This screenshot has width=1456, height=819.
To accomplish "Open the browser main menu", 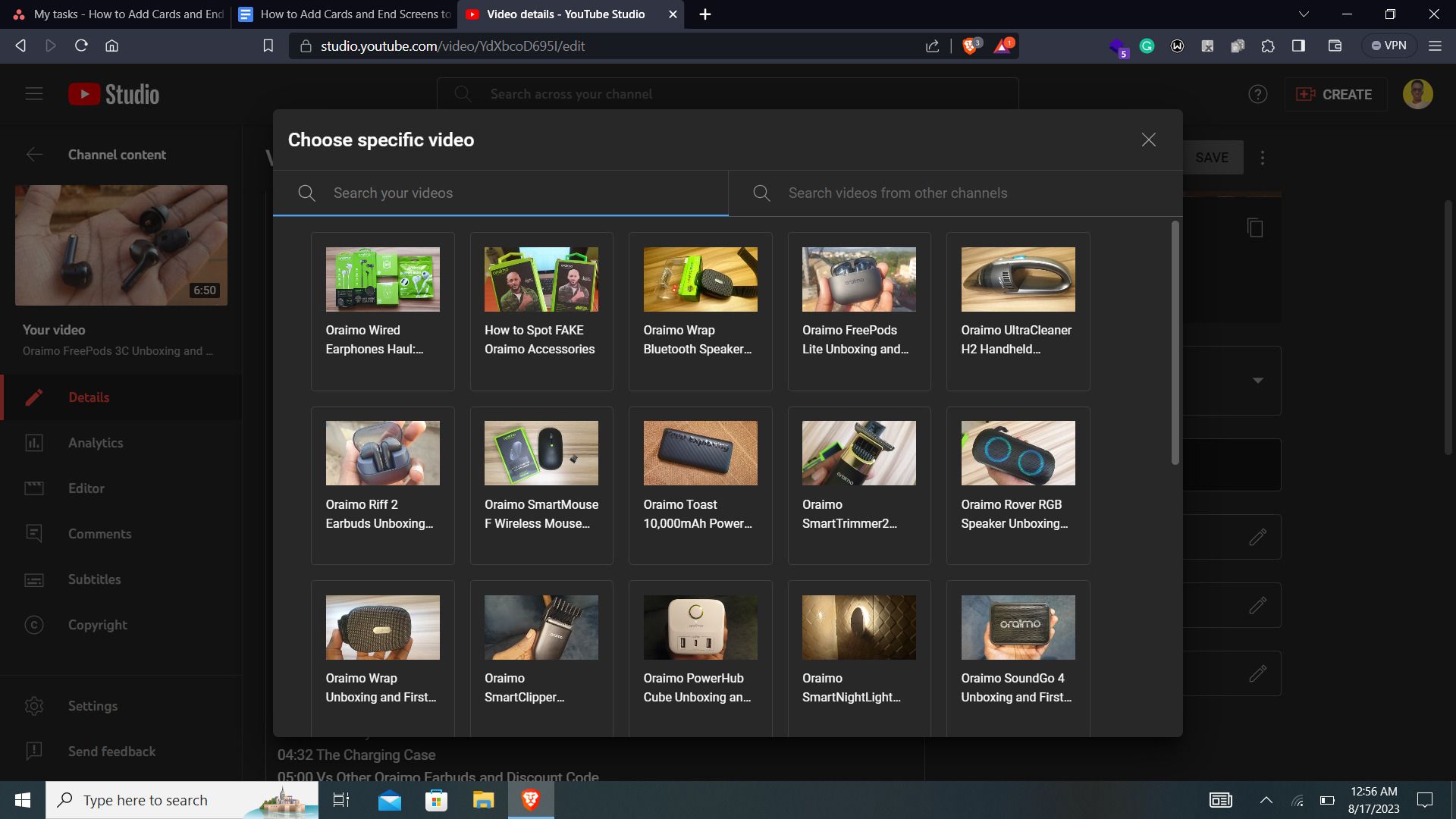I will 1435,45.
